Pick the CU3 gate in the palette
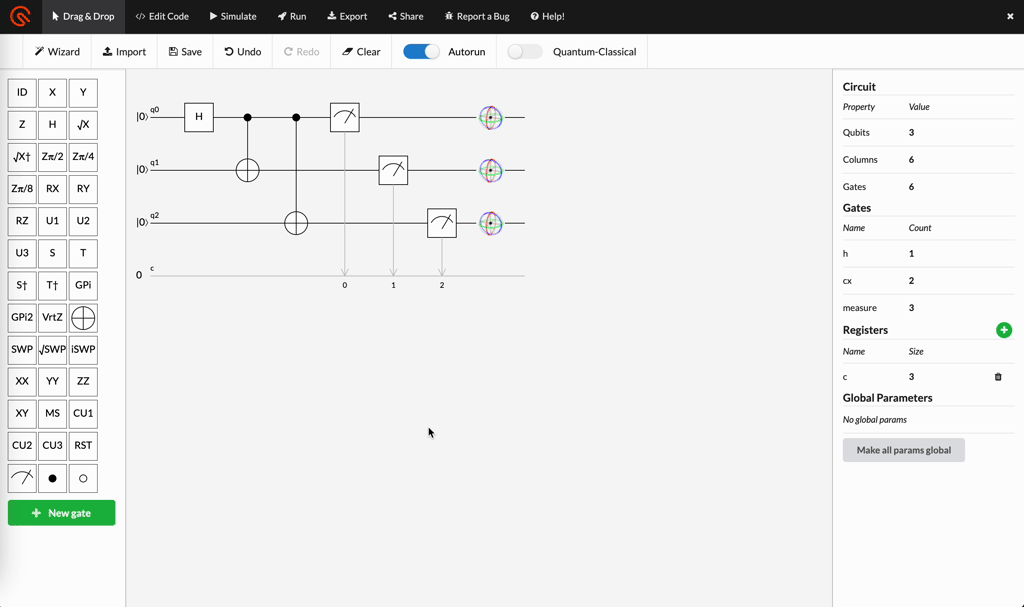This screenshot has width=1024, height=607. click(x=52, y=445)
